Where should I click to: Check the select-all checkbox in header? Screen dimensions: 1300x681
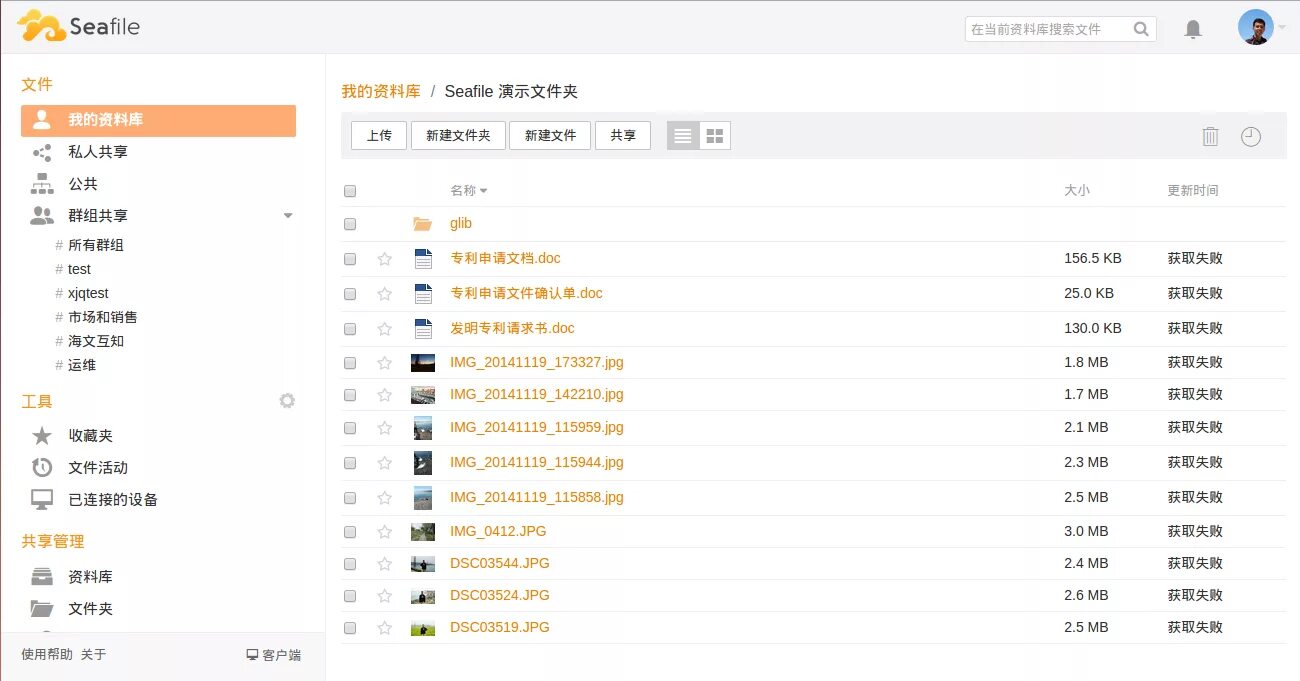tap(350, 191)
